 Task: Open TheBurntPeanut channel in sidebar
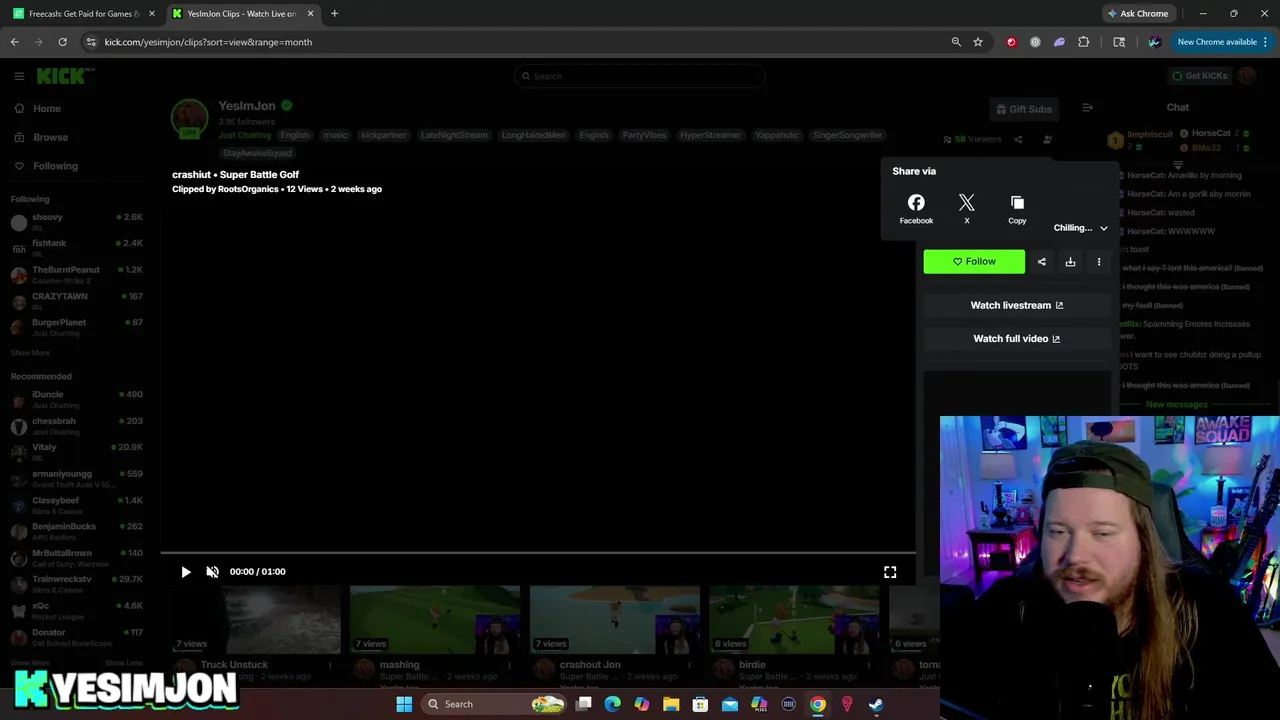pyautogui.click(x=78, y=274)
